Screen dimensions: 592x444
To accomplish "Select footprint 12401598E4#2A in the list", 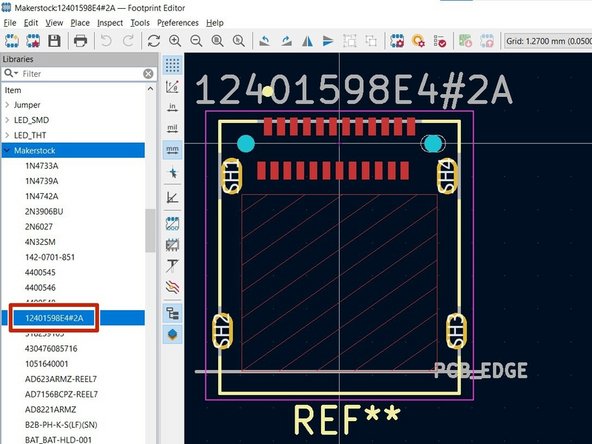I will click(x=54, y=318).
